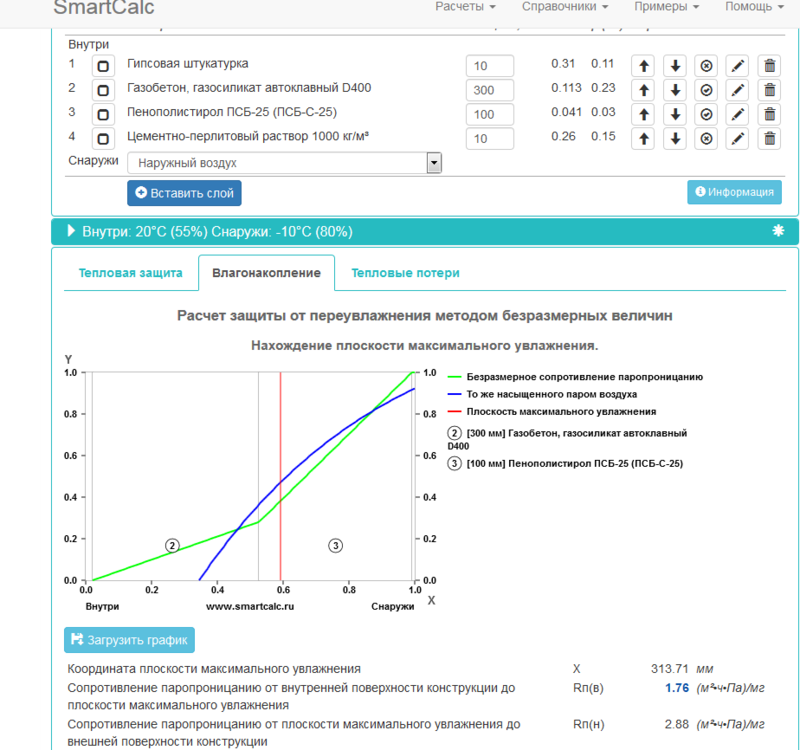
Task: Switch to the Тепловая защита tab
Action: (131, 273)
